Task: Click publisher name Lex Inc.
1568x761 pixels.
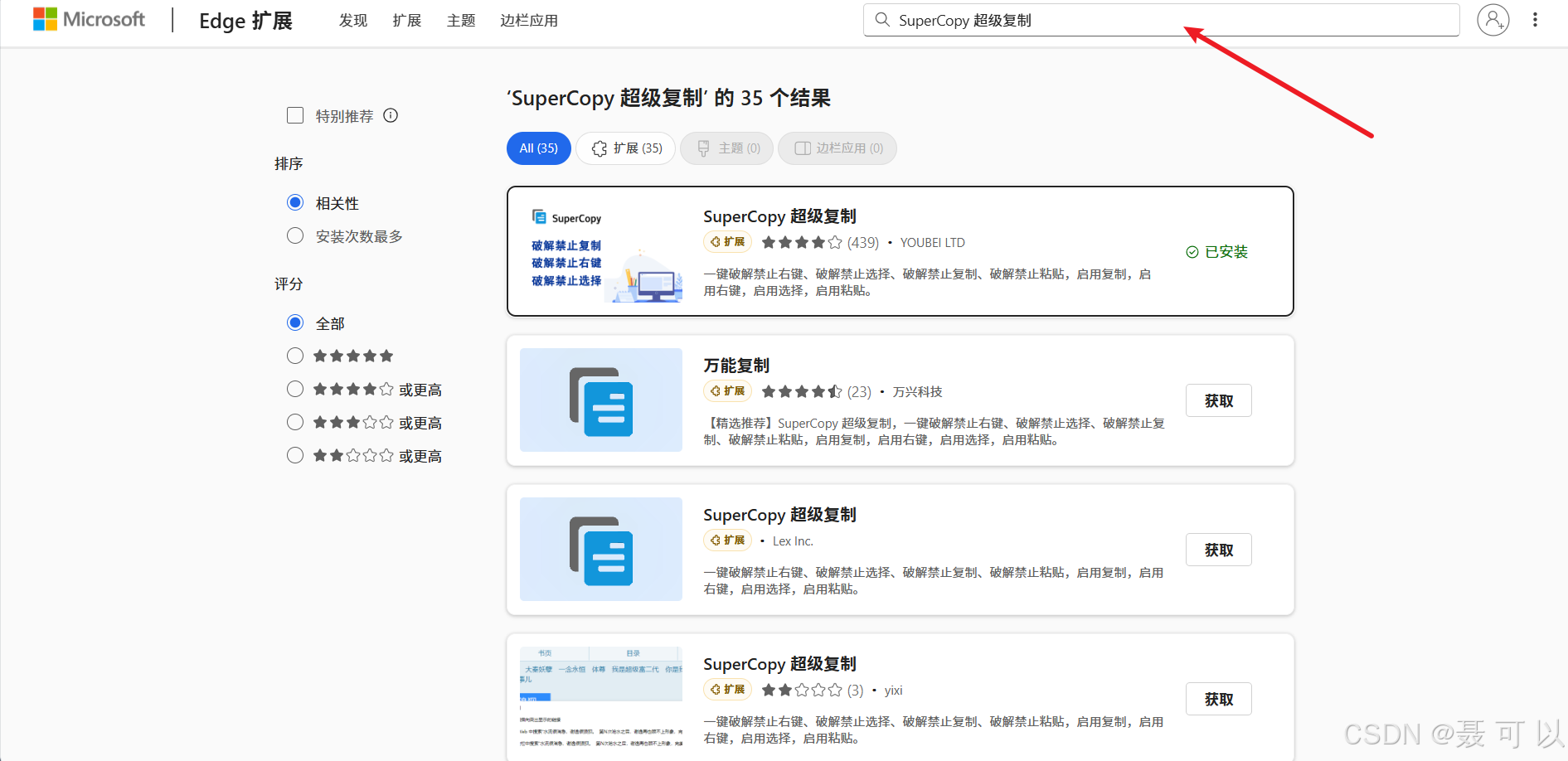Action: pyautogui.click(x=793, y=540)
